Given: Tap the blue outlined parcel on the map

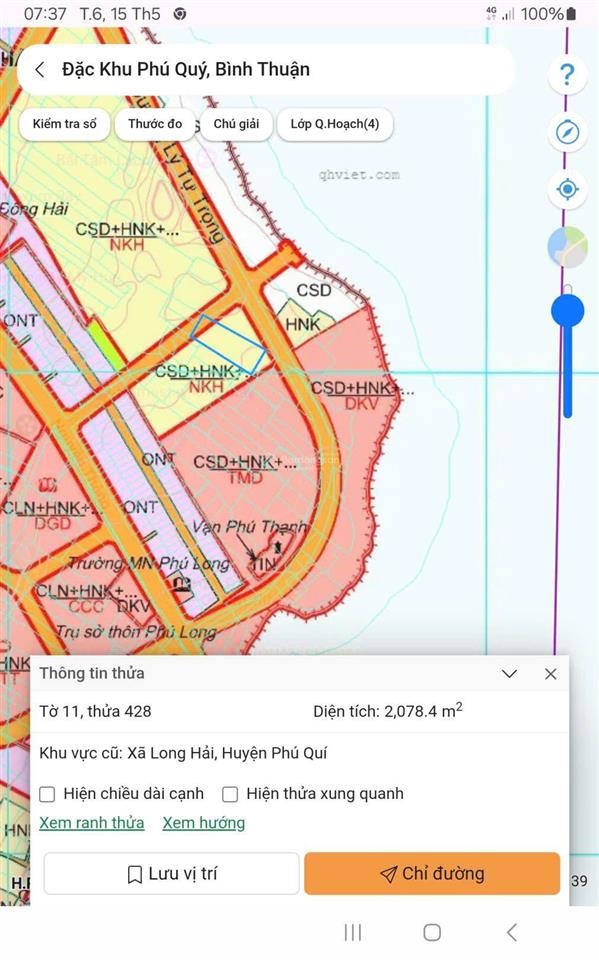Looking at the screenshot, I should pyautogui.click(x=228, y=345).
